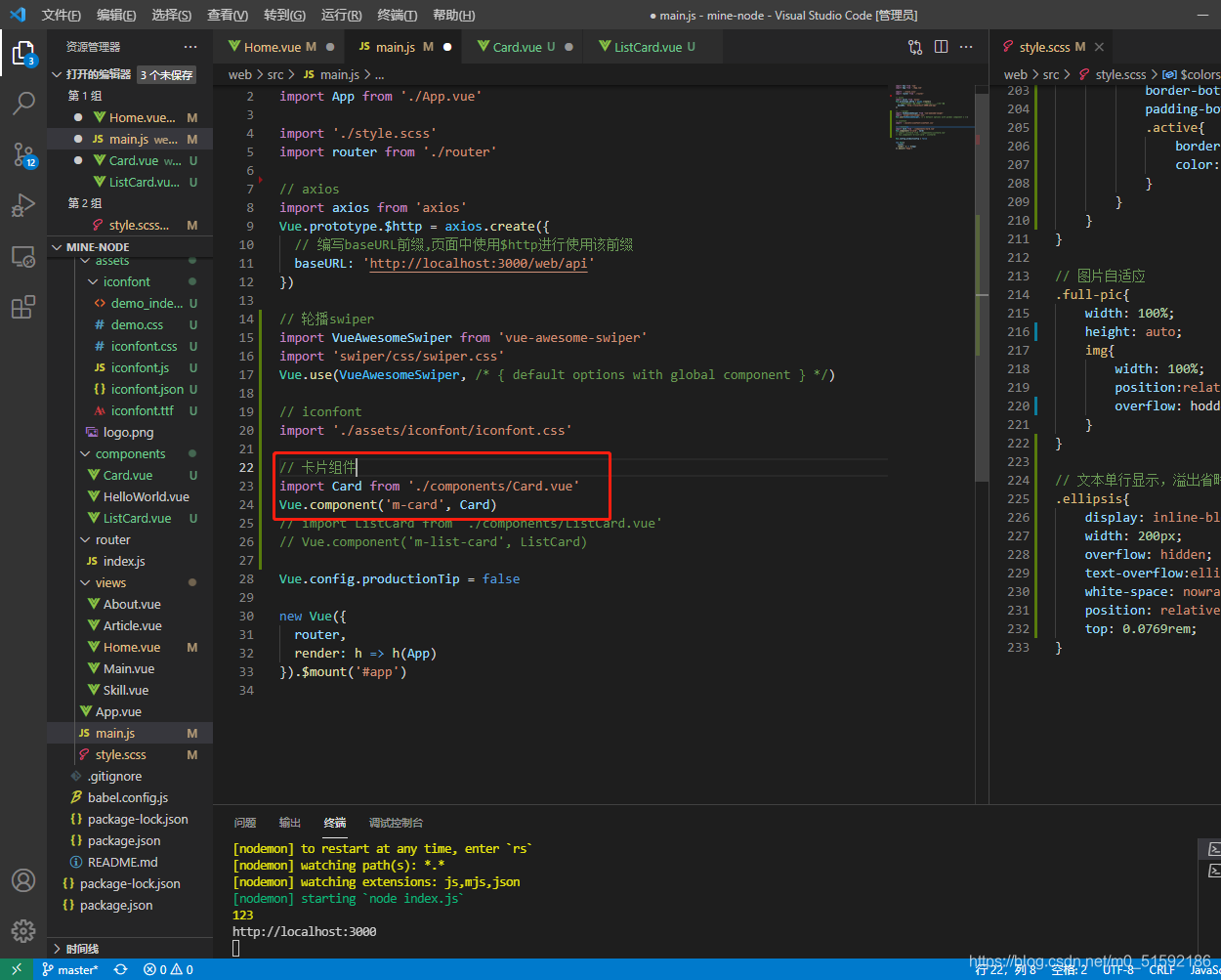The image size is (1221, 980).
Task: Open the Remote Explorer view
Action: point(23,257)
